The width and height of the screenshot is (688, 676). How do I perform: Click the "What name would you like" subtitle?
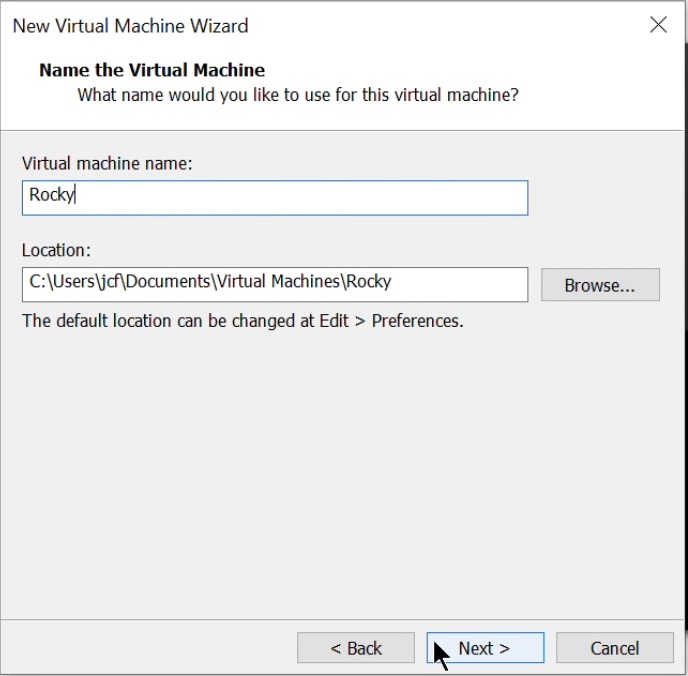coord(298,96)
